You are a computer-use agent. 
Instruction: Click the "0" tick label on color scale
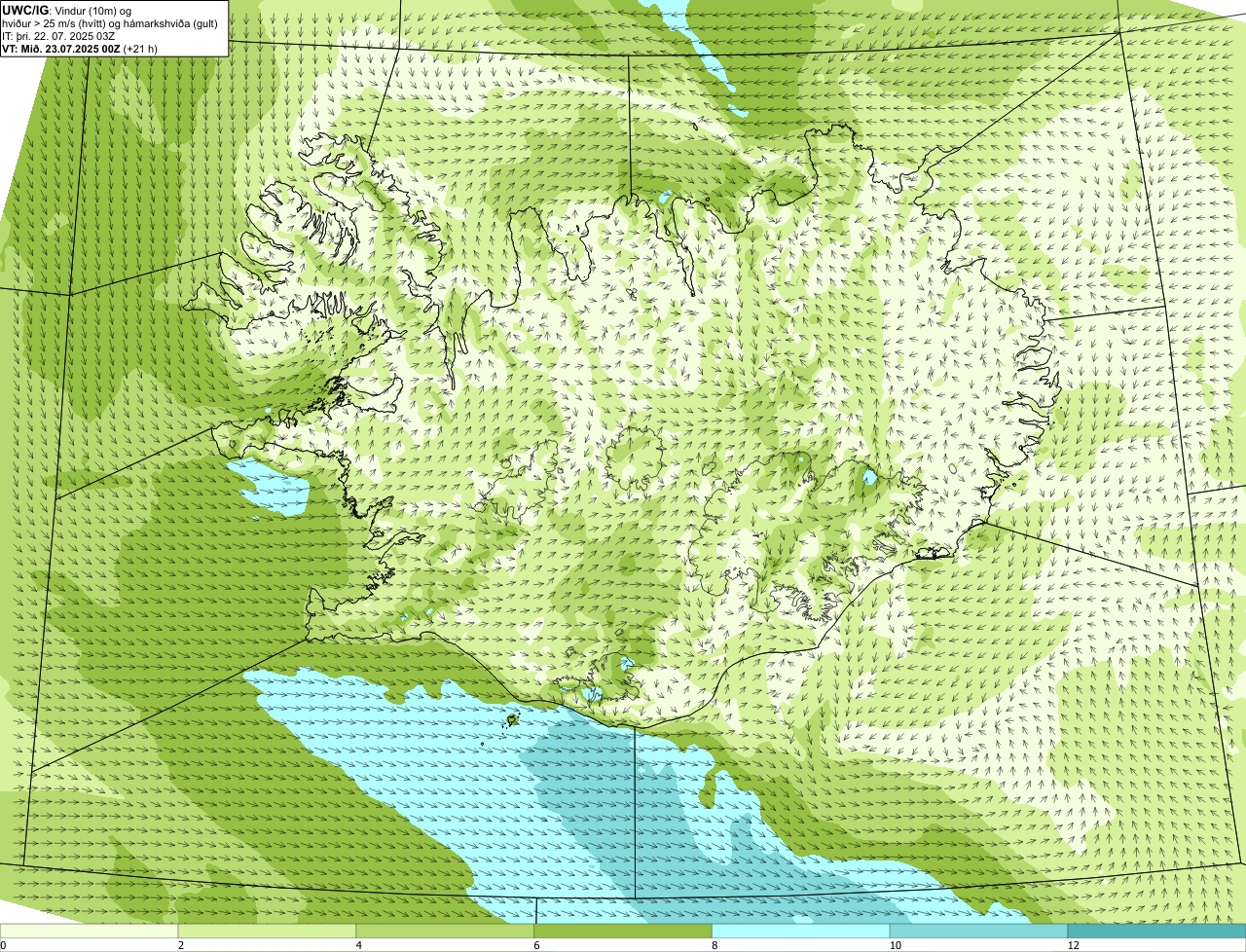(4, 945)
